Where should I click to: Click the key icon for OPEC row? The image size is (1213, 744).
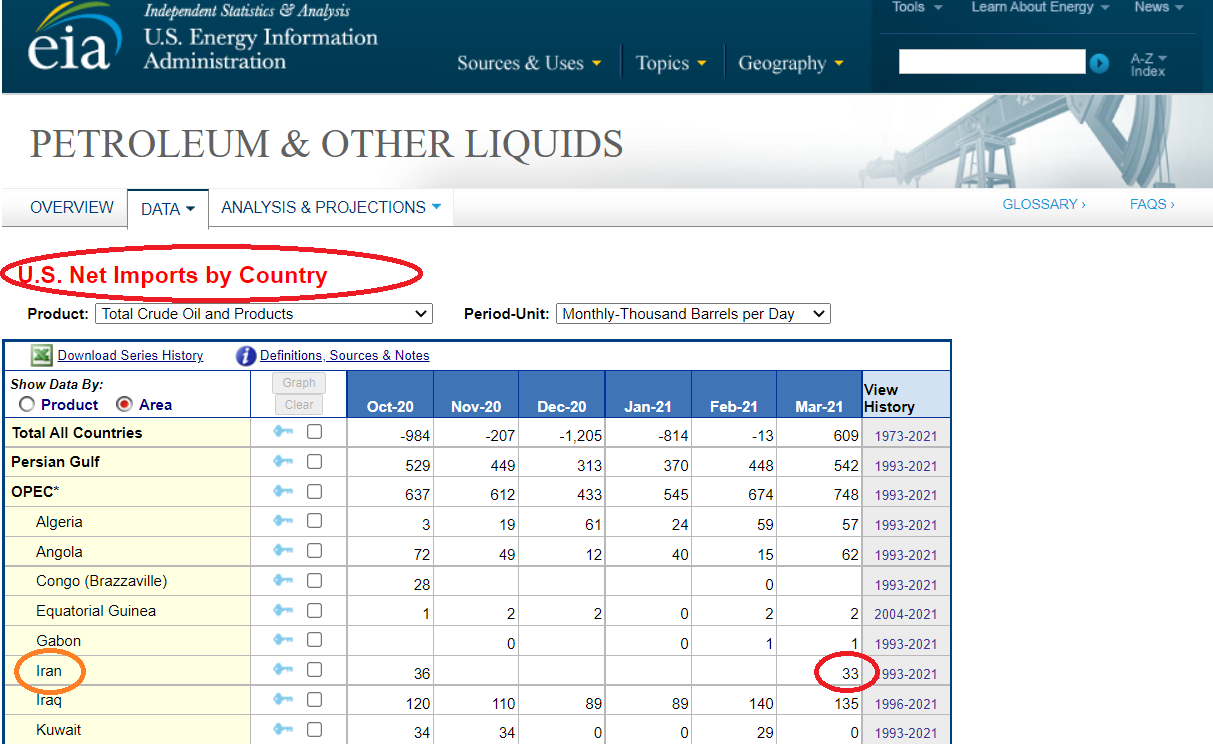click(x=283, y=492)
